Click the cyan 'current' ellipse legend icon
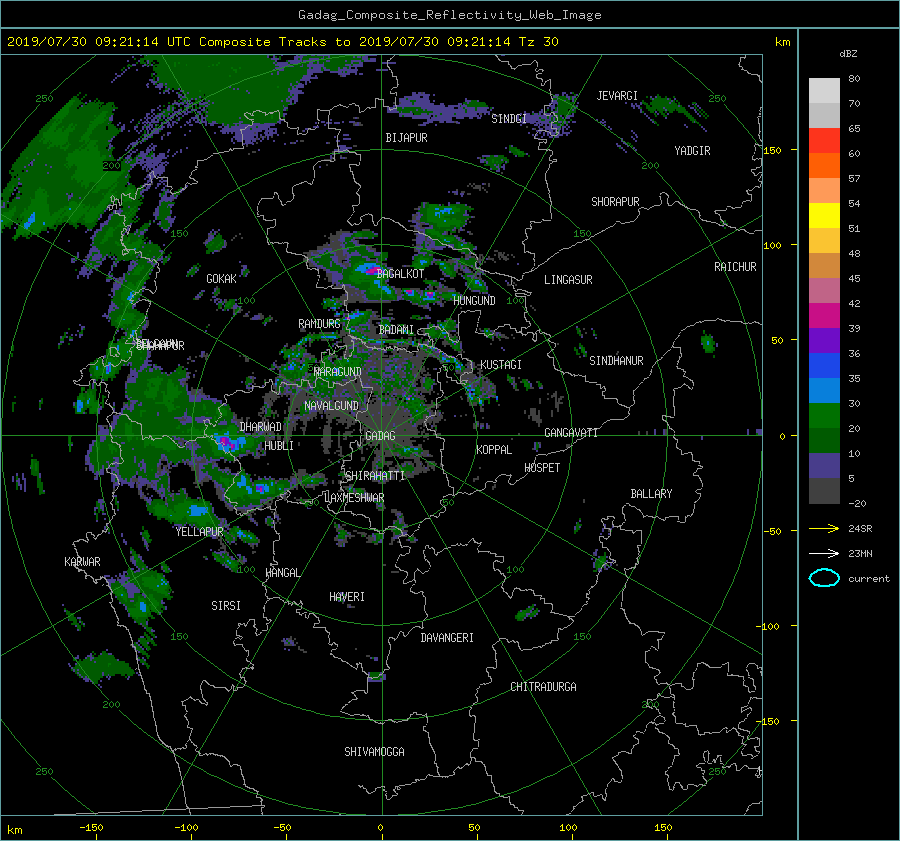 pyautogui.click(x=824, y=578)
